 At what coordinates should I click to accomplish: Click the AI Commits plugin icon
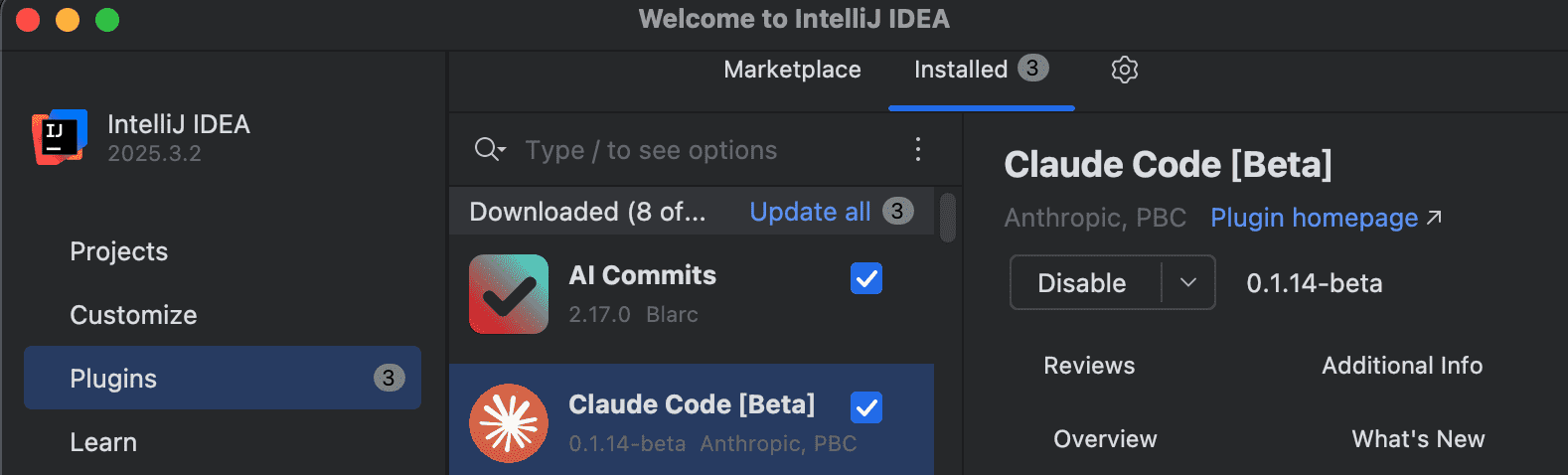pyautogui.click(x=509, y=294)
